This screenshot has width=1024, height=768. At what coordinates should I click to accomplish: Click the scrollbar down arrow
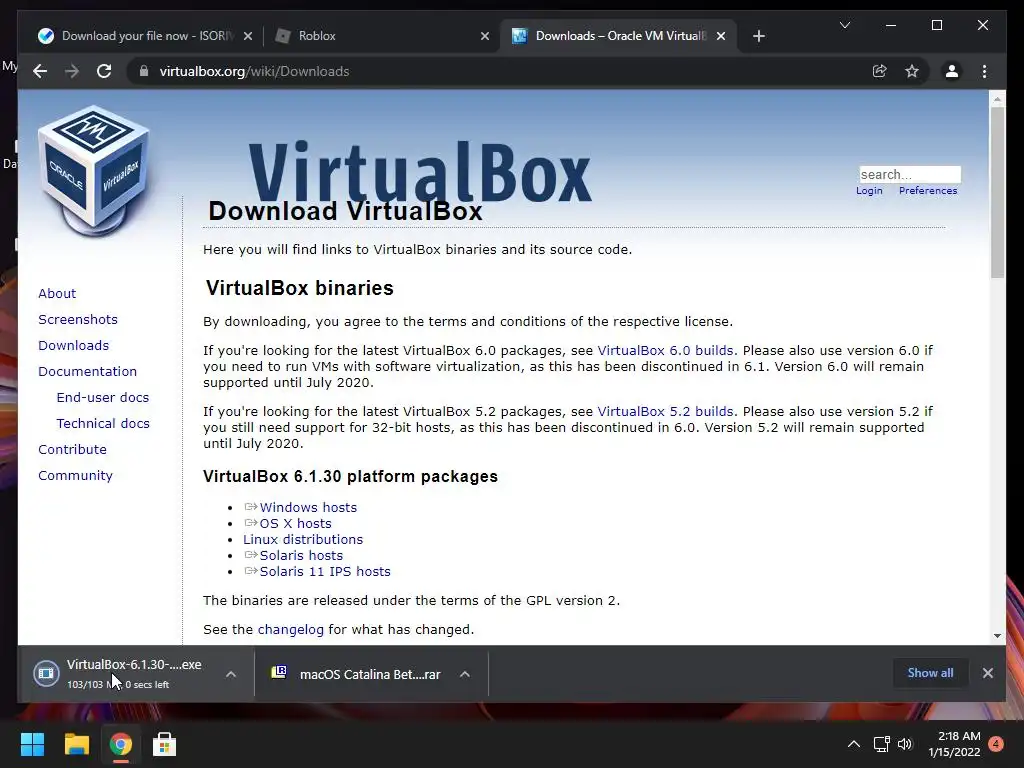pos(997,635)
